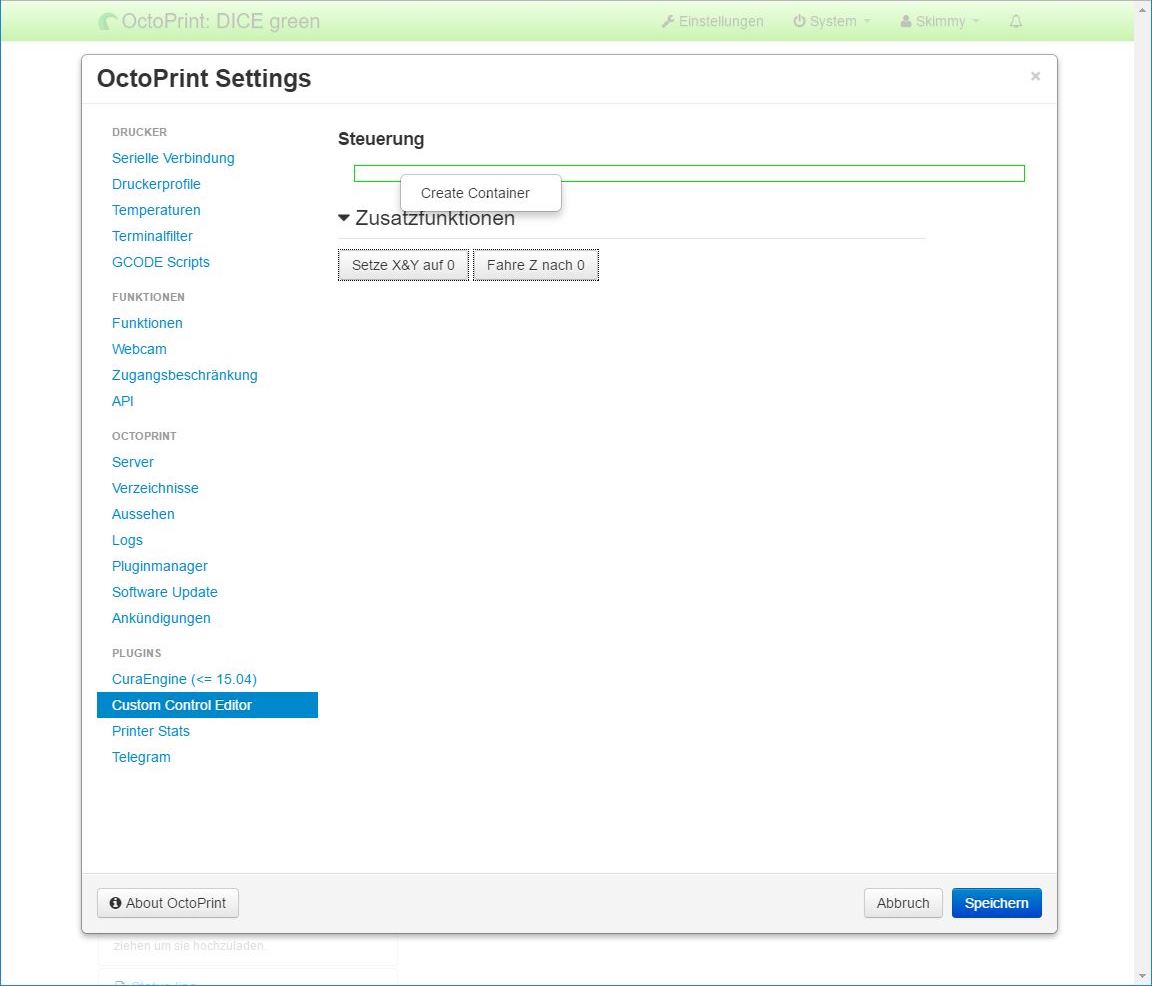Open Serielle Verbindung settings
Viewport: 1152px width, 986px height.
173,158
